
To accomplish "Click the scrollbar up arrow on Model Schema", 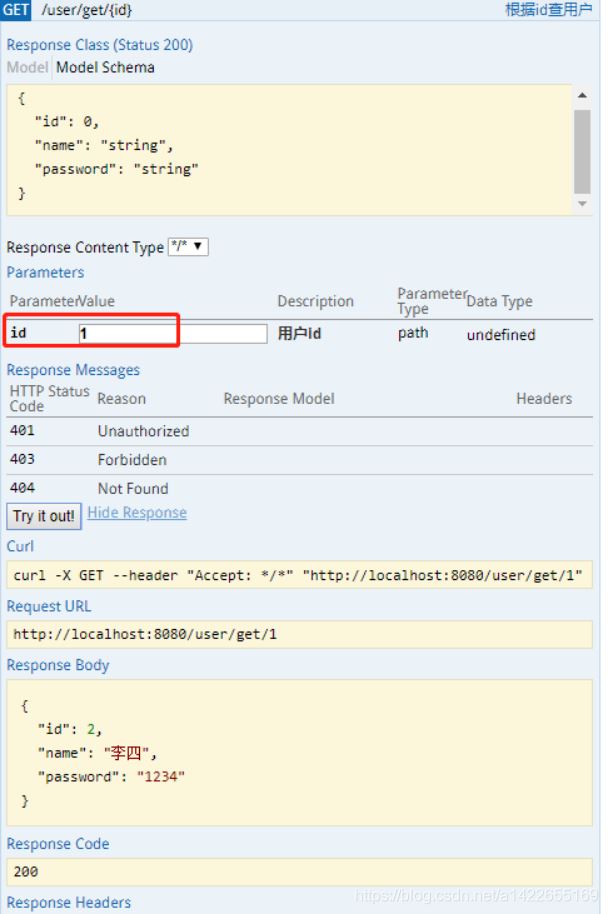I will 581,94.
